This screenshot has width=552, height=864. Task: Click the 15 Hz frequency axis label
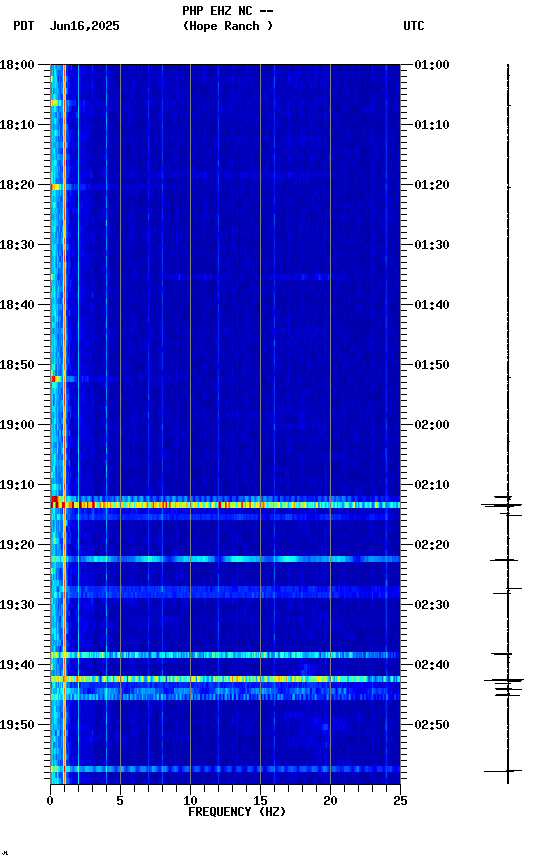tap(260, 801)
